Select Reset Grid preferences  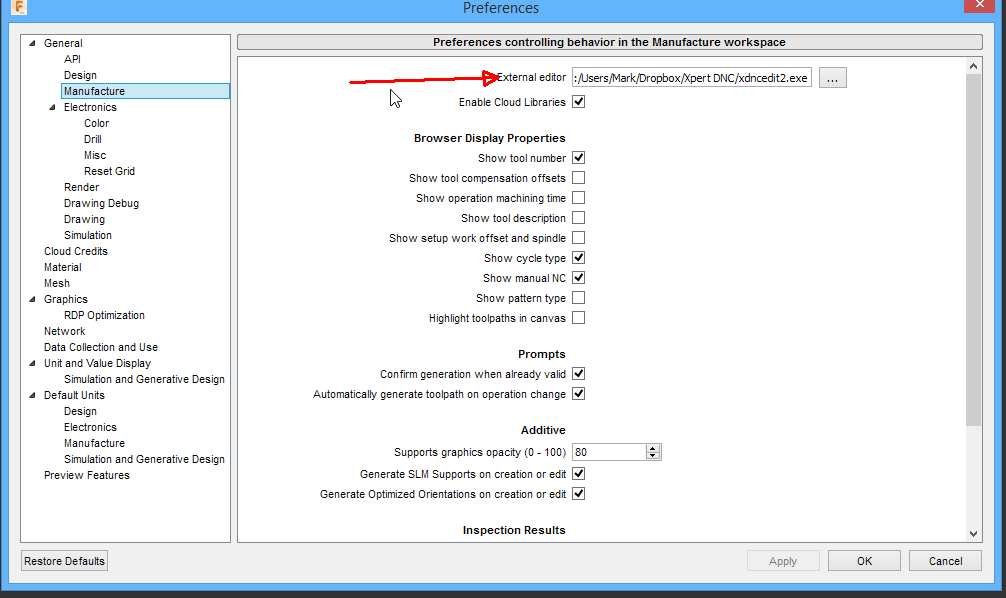pyautogui.click(x=109, y=171)
